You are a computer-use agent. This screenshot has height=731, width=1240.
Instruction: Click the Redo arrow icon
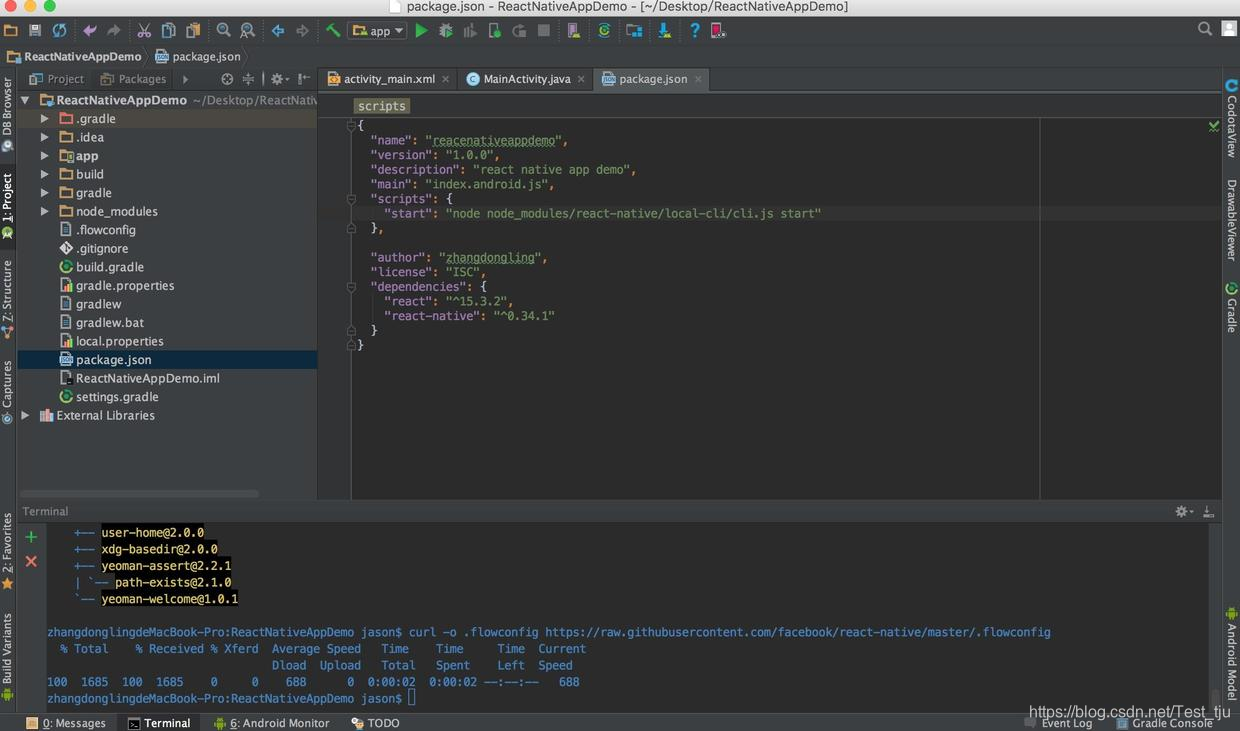[114, 31]
